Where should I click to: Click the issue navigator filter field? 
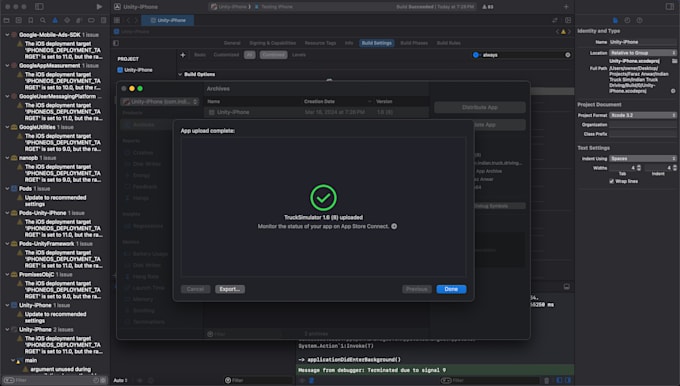click(x=54, y=380)
